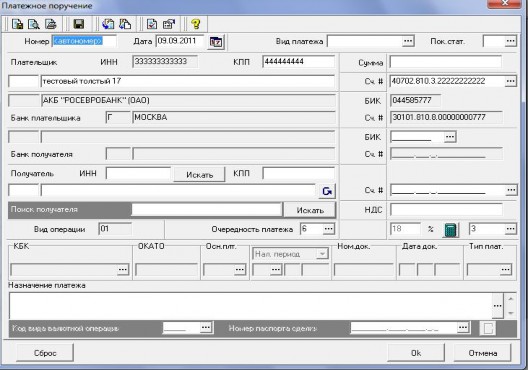
Task: Click the recipient КПП input field
Action: (x=299, y=174)
